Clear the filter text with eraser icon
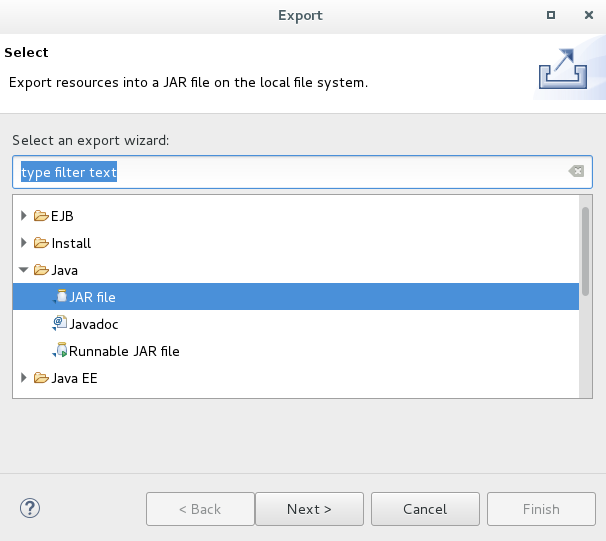The image size is (606, 541). (576, 171)
